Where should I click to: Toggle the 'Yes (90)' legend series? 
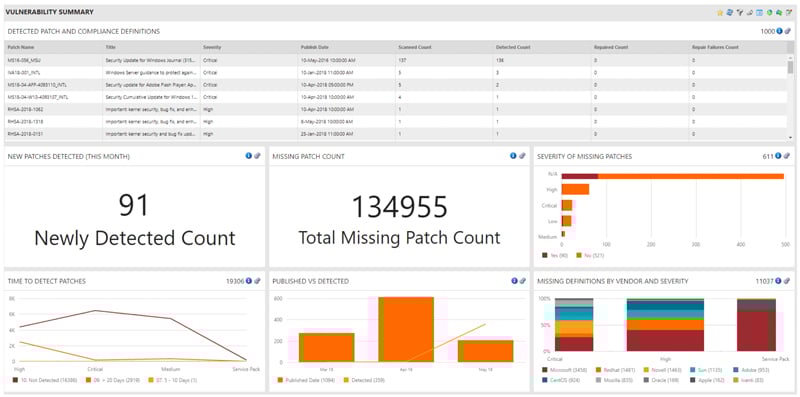pos(554,255)
